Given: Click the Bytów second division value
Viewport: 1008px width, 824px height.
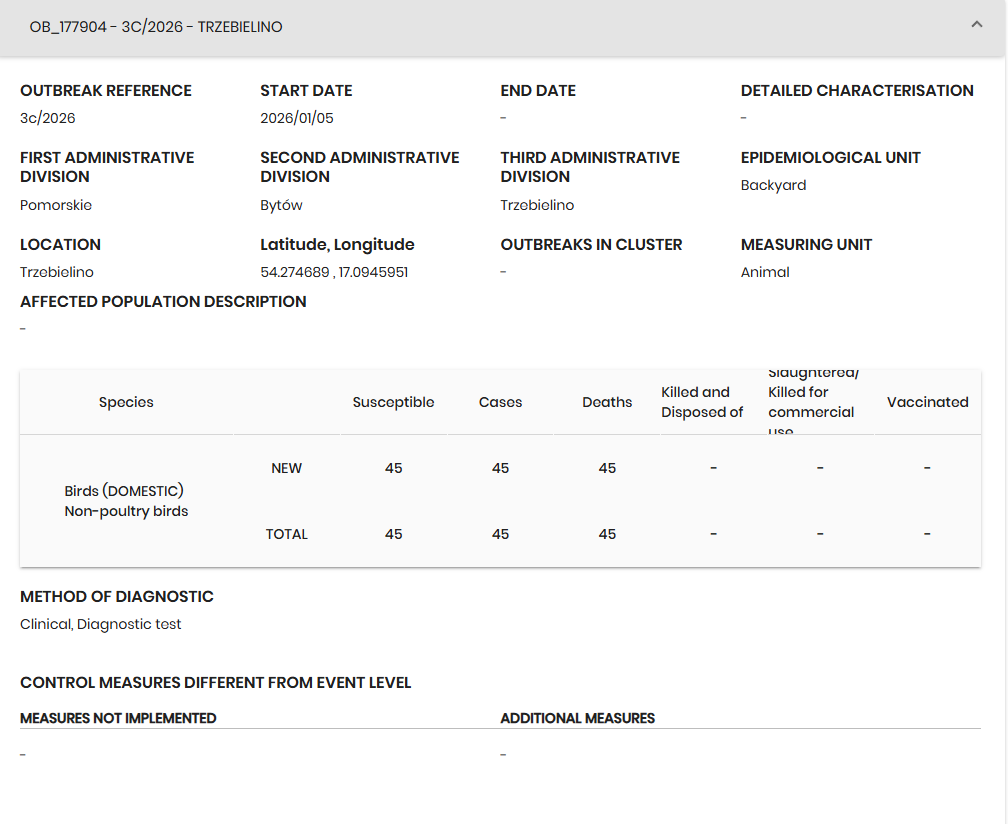Looking at the screenshot, I should point(281,205).
